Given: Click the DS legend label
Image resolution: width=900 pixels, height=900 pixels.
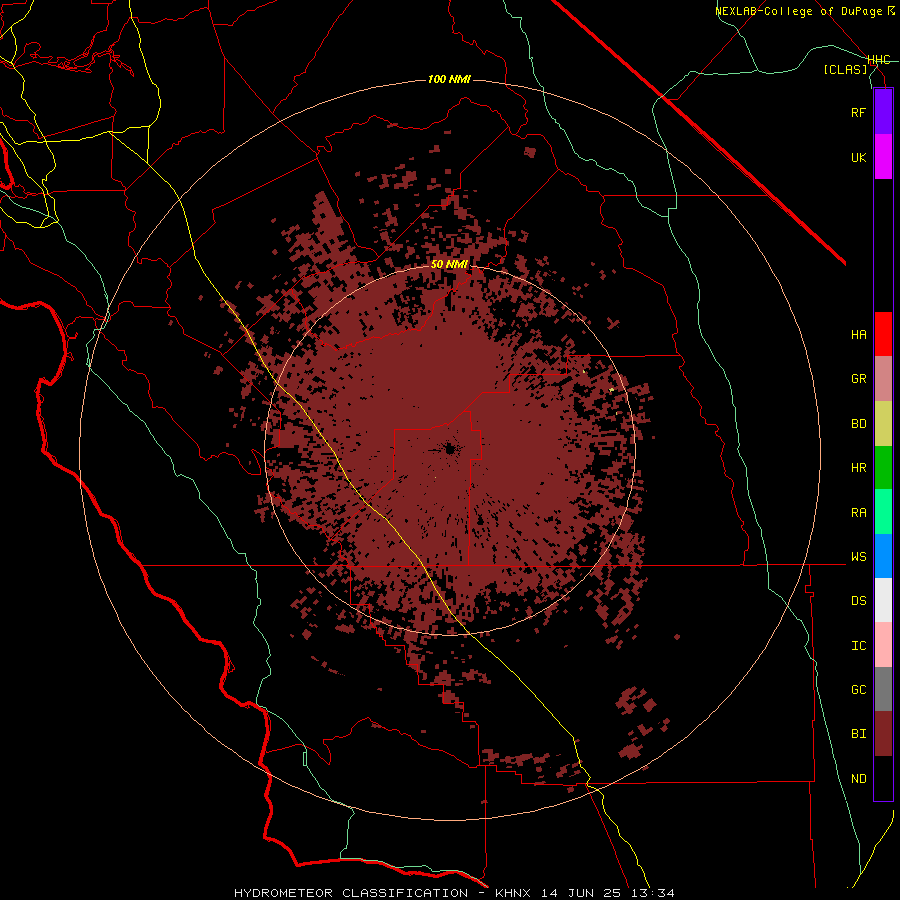Looking at the screenshot, I should tap(858, 601).
